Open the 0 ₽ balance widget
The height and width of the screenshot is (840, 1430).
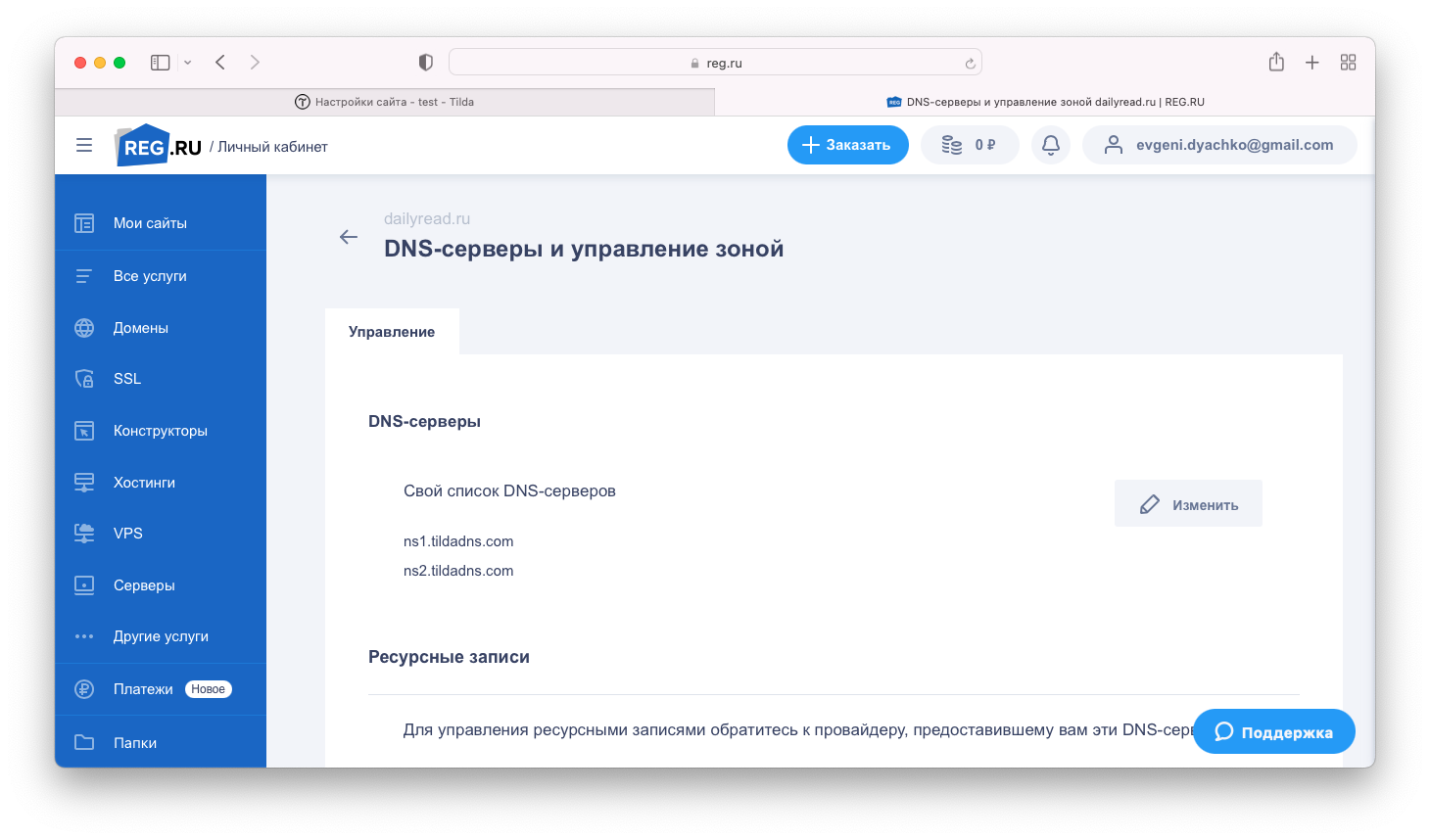[970, 145]
